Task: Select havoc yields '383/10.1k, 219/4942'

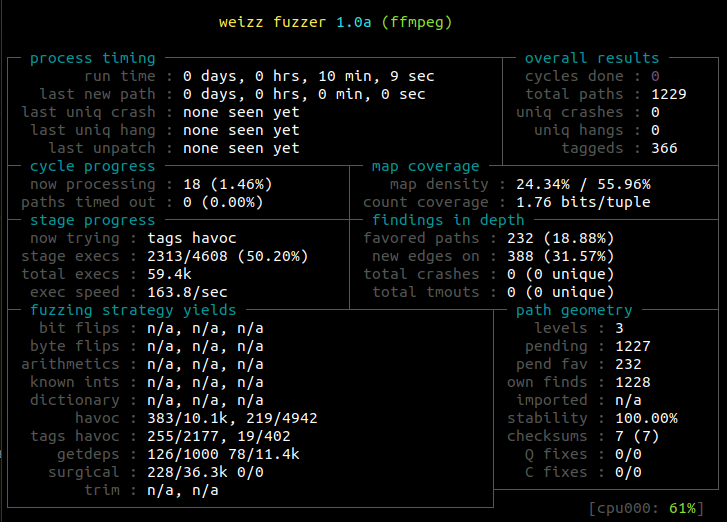Action: [x=232, y=418]
